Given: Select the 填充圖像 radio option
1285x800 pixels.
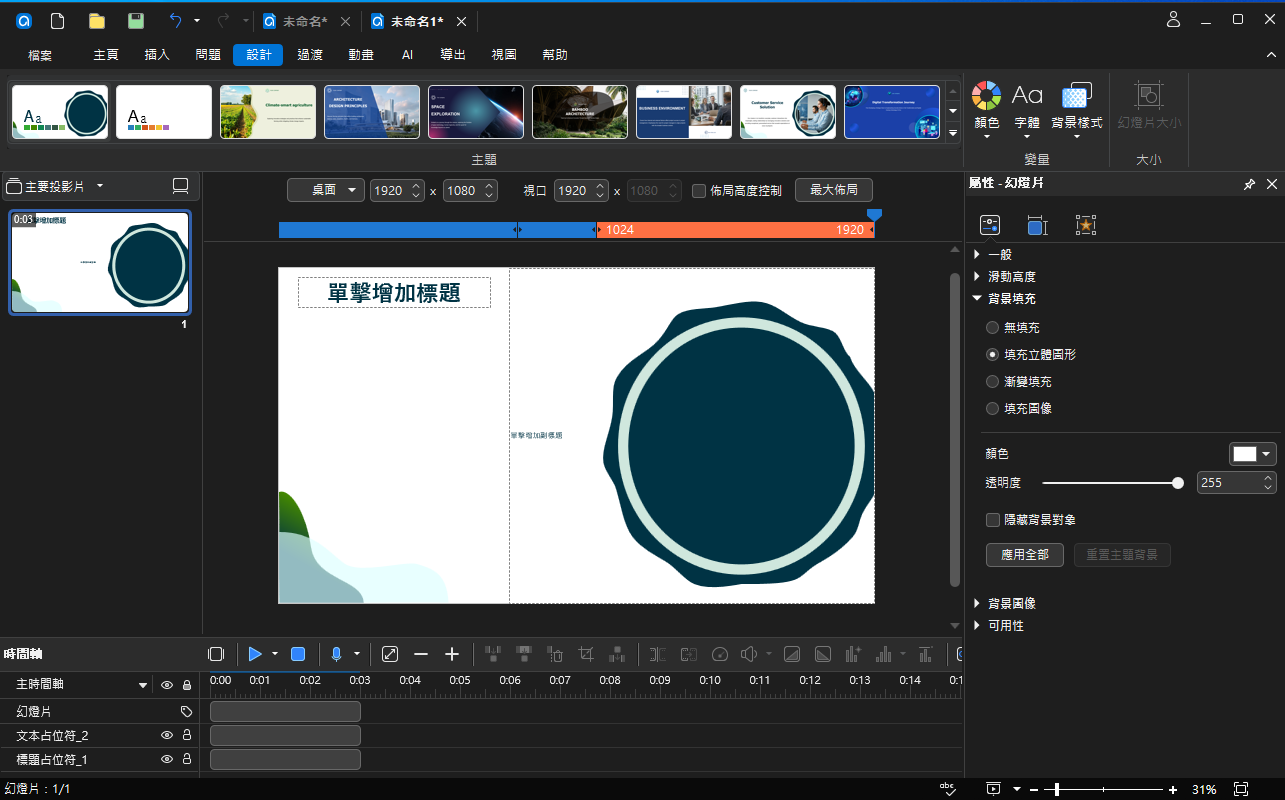Looking at the screenshot, I should click(992, 408).
